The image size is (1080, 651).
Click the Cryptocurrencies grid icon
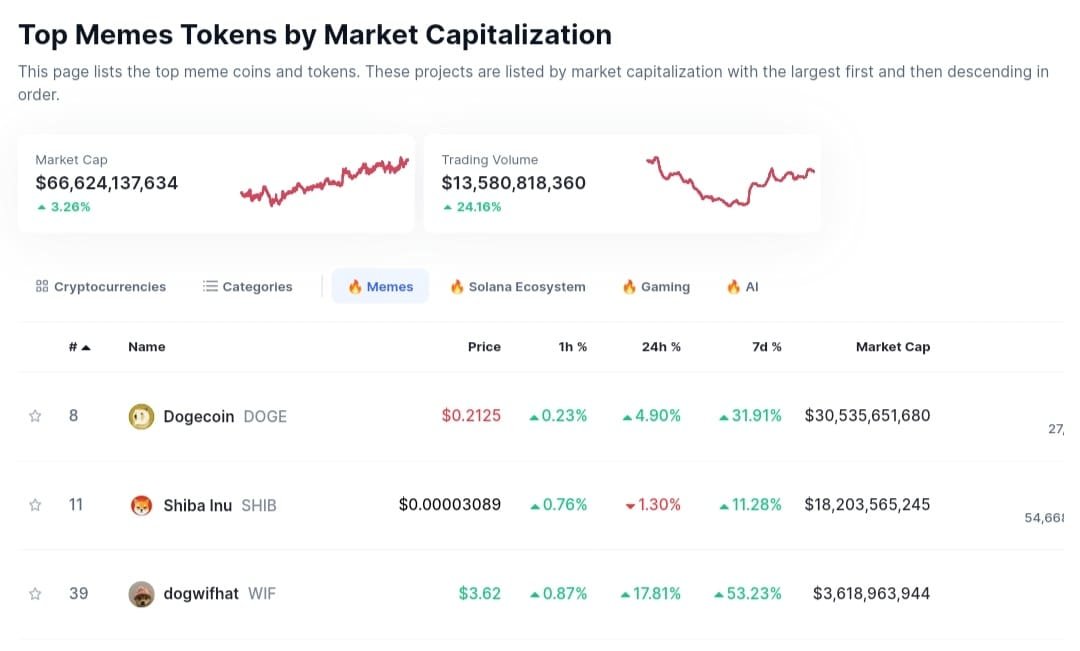pyautogui.click(x=42, y=286)
